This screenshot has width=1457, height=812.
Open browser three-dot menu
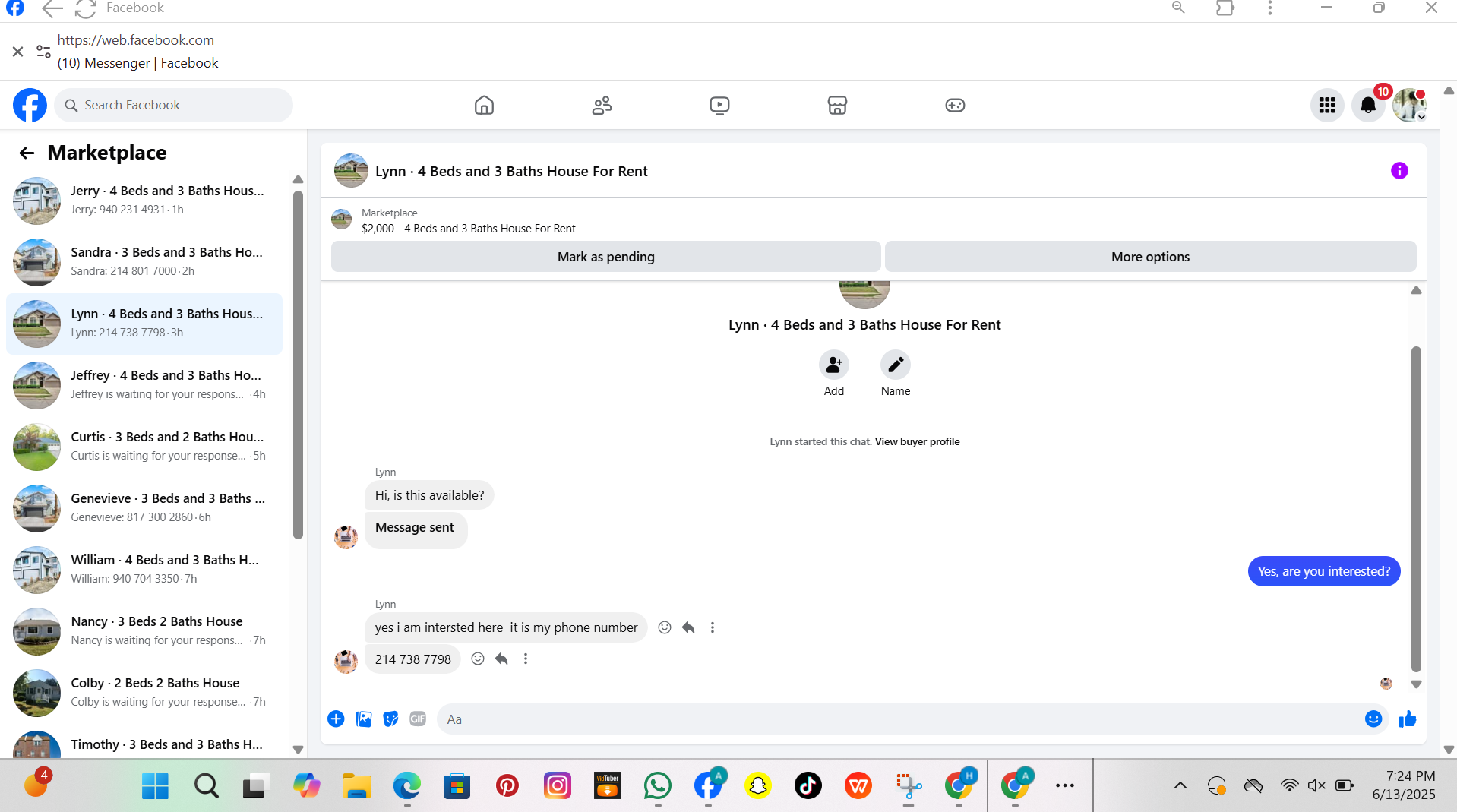coord(1269,8)
